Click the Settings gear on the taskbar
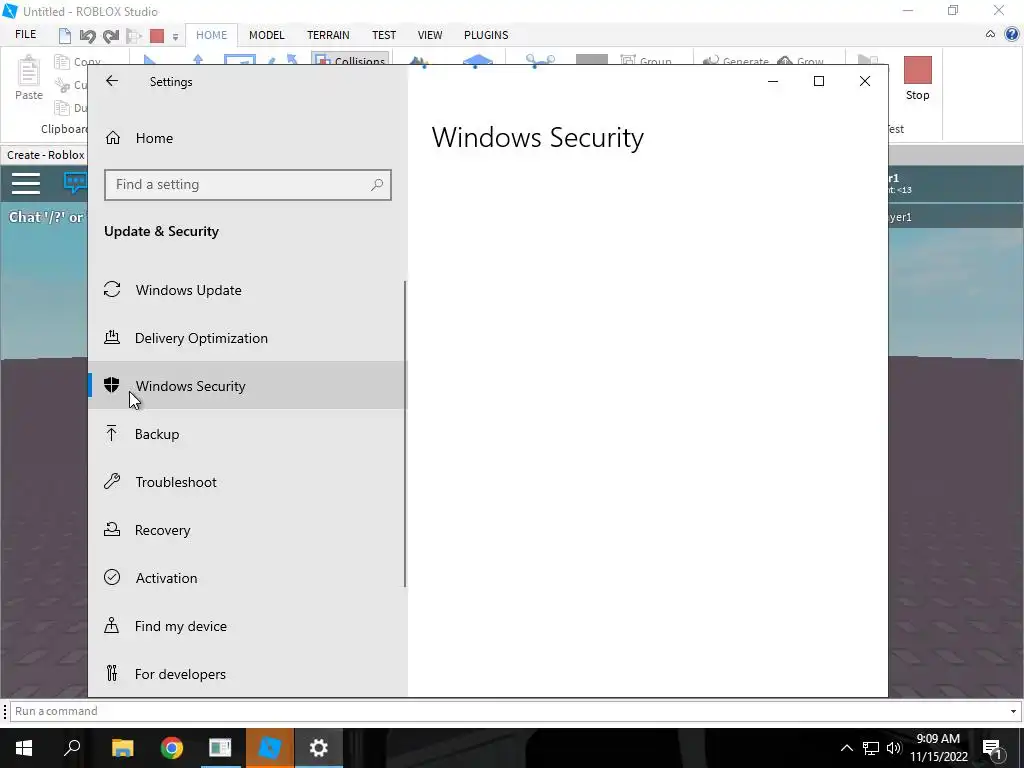This screenshot has width=1024, height=768. [319, 748]
